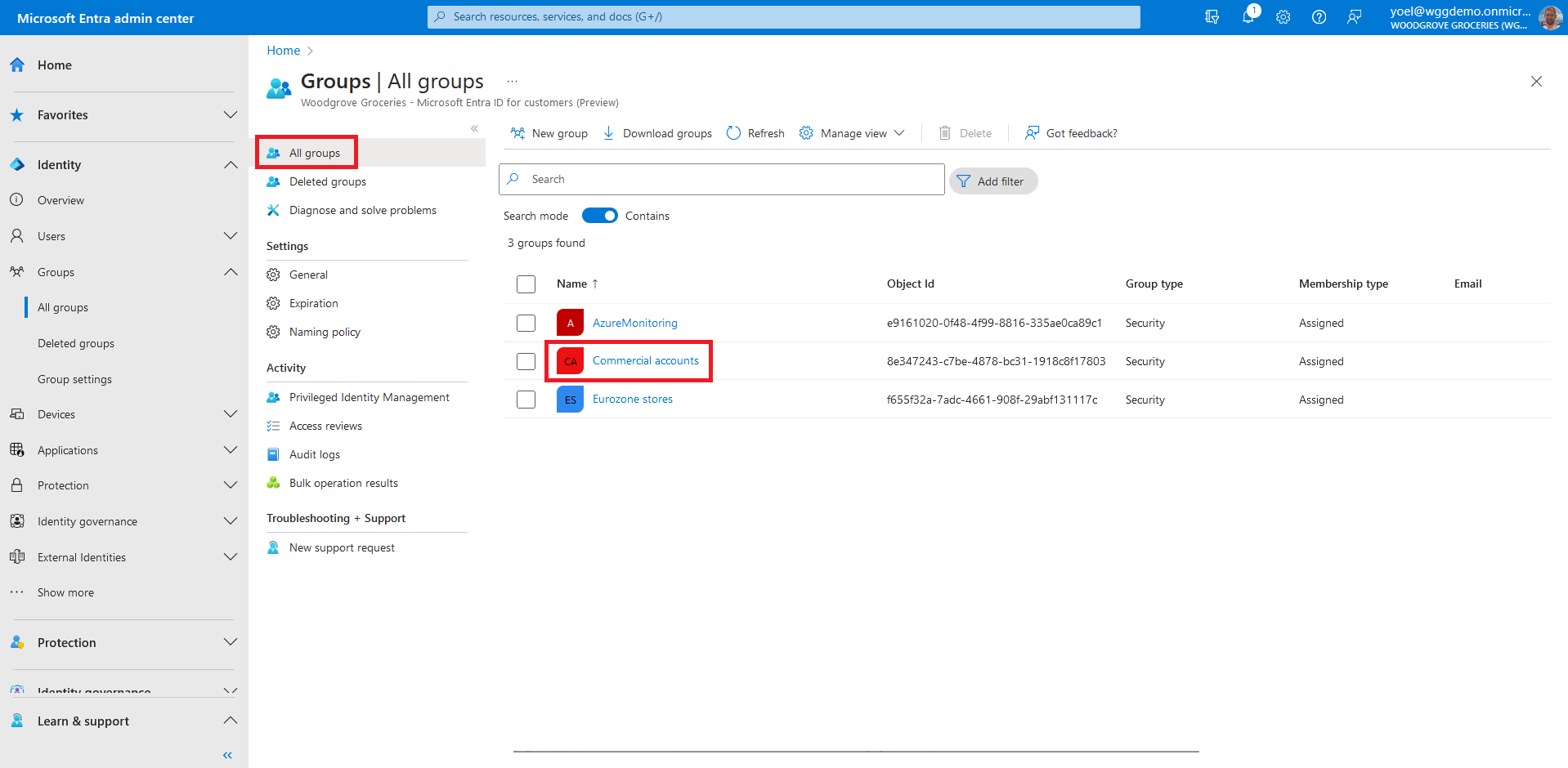Sort the list by Name column header
This screenshot has height=768, width=1568.
[x=572, y=284]
